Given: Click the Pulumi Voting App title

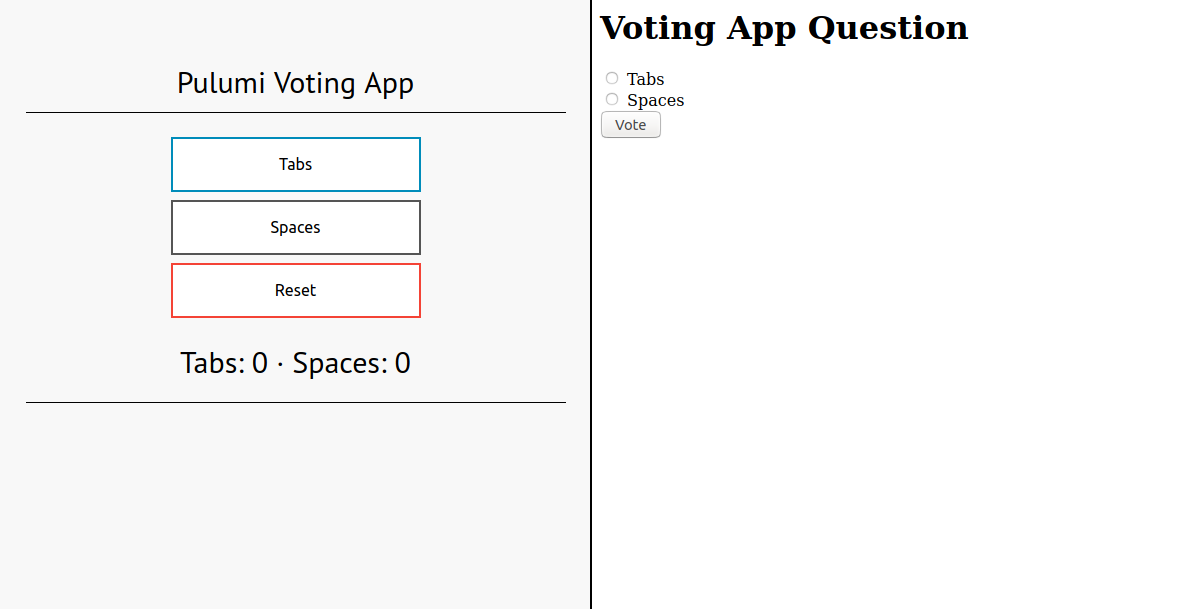Looking at the screenshot, I should (296, 83).
